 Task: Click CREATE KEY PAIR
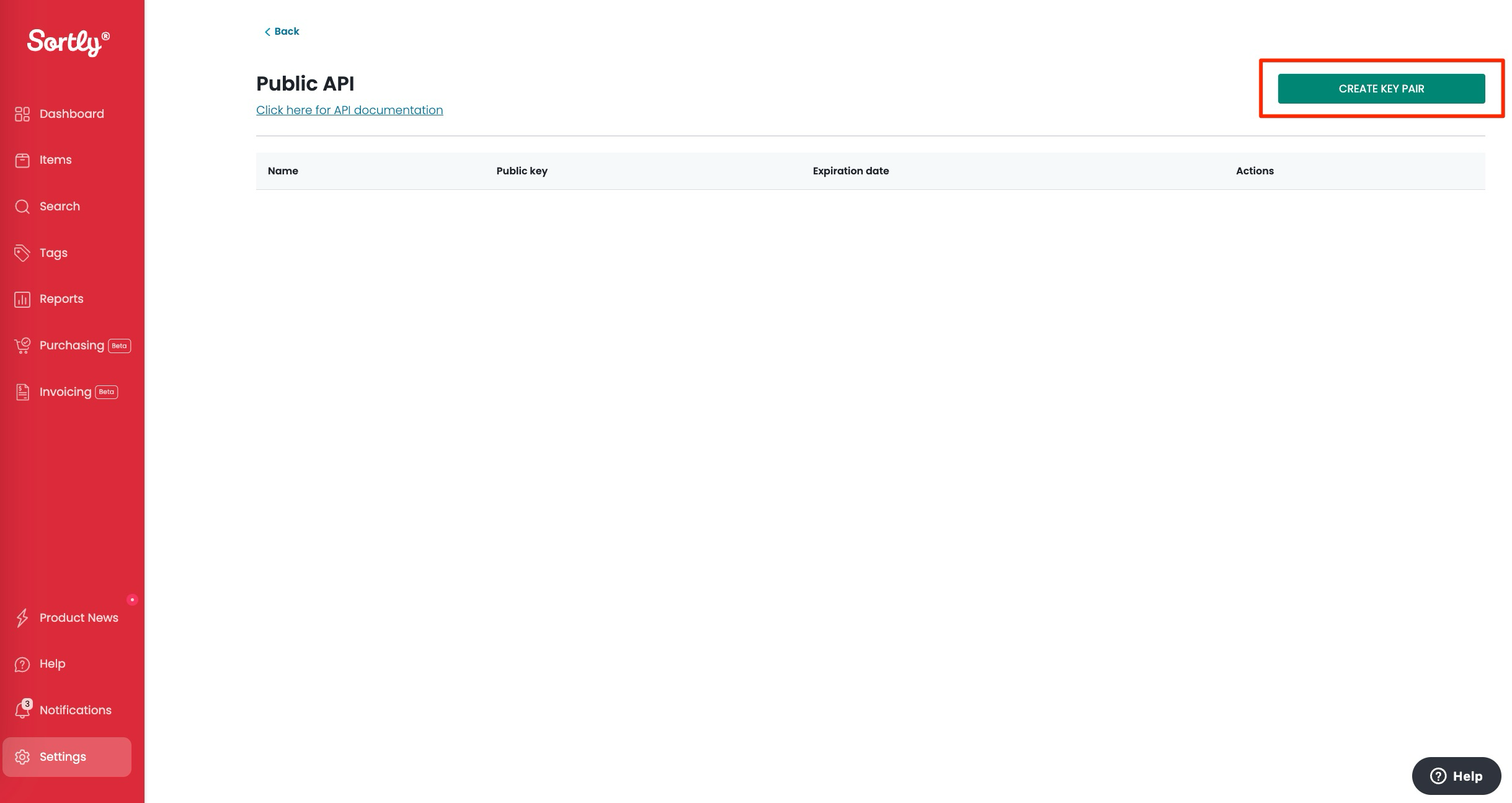coord(1381,88)
